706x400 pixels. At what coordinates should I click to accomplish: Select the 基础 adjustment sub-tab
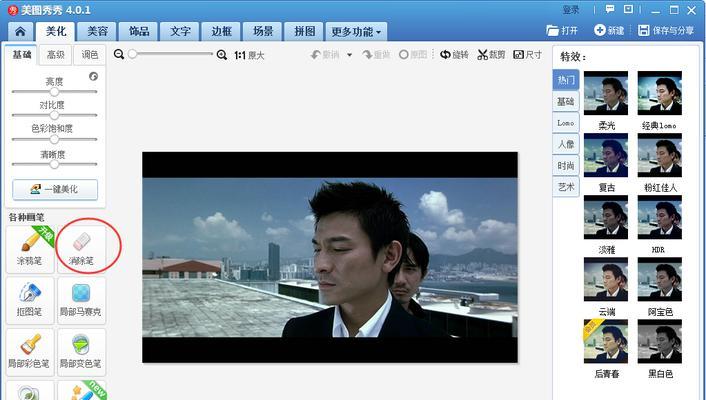coord(22,55)
